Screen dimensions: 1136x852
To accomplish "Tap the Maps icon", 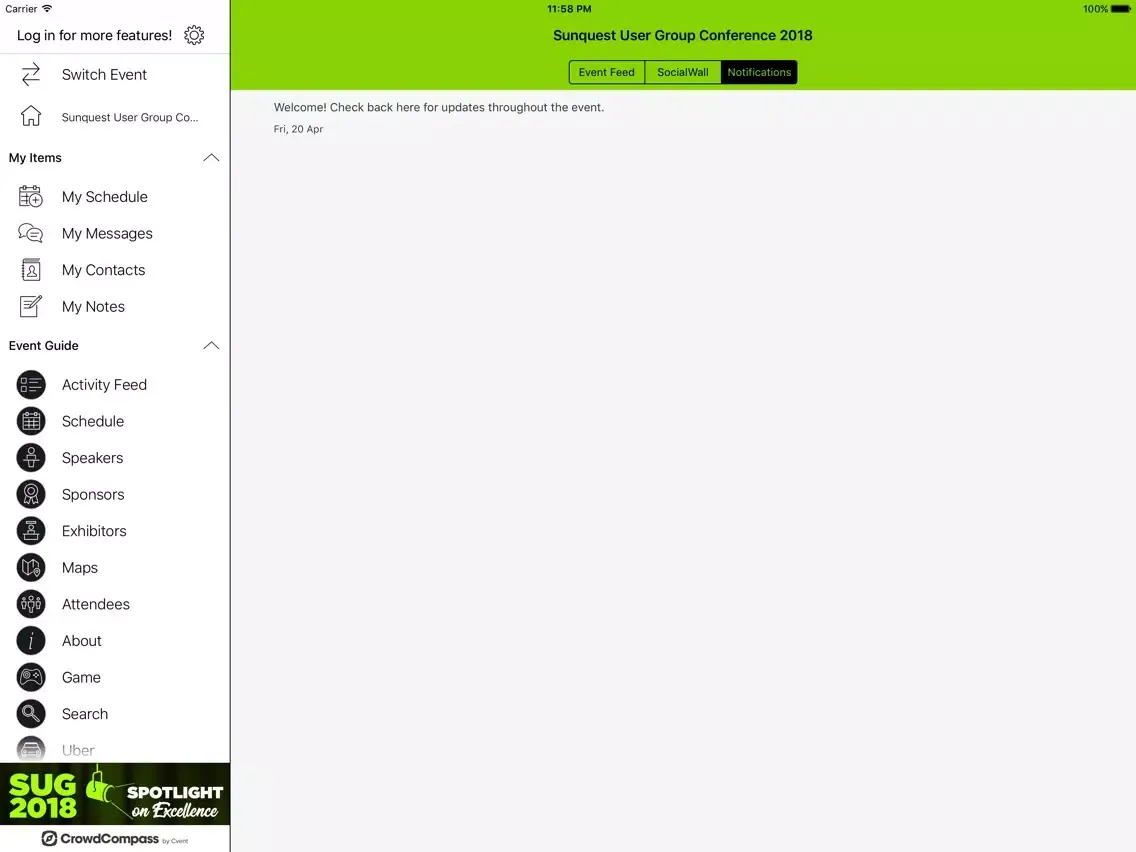I will 31,567.
